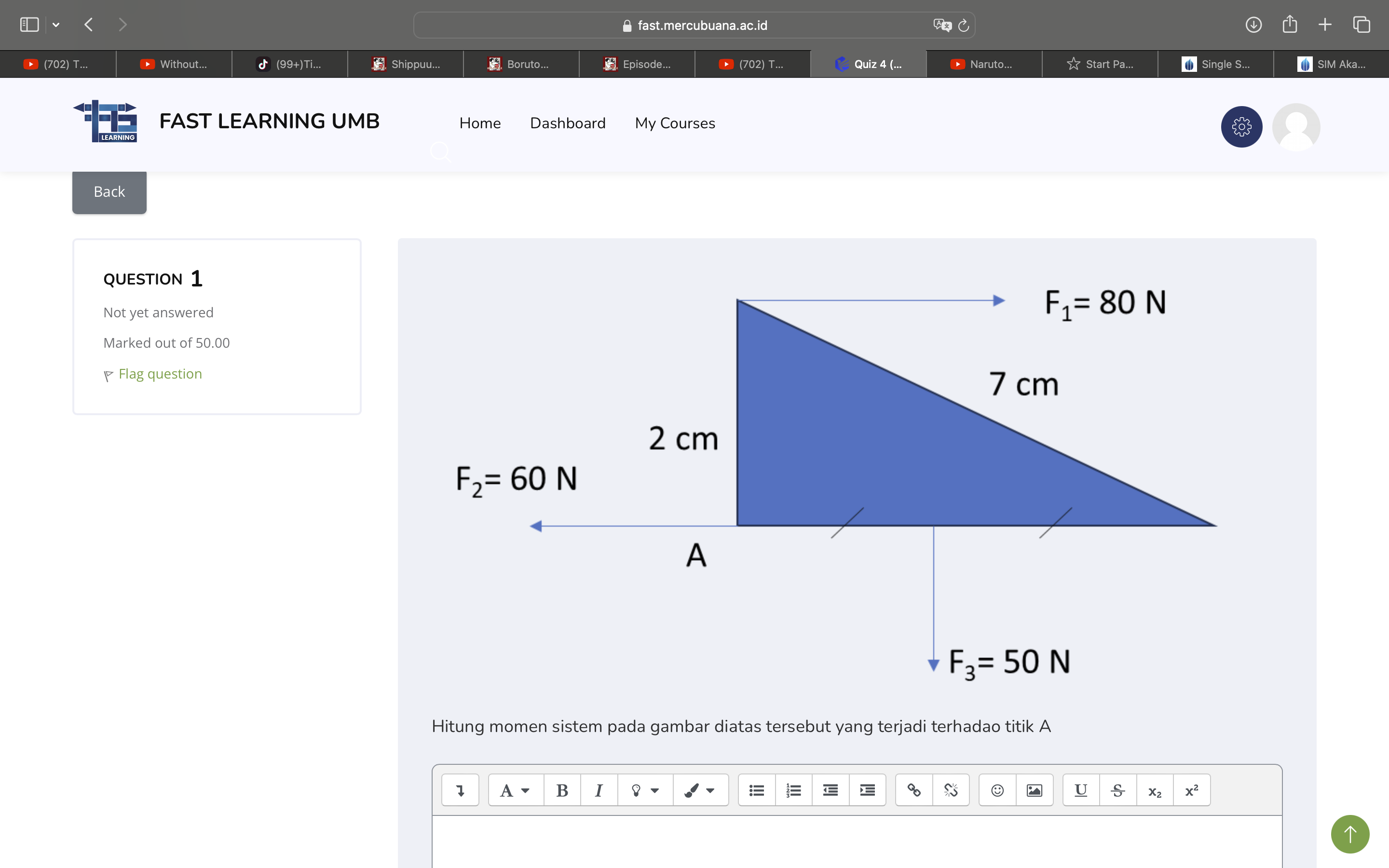The image size is (1389, 868).
Task: Select the text alignment icon
Action: coord(830,791)
